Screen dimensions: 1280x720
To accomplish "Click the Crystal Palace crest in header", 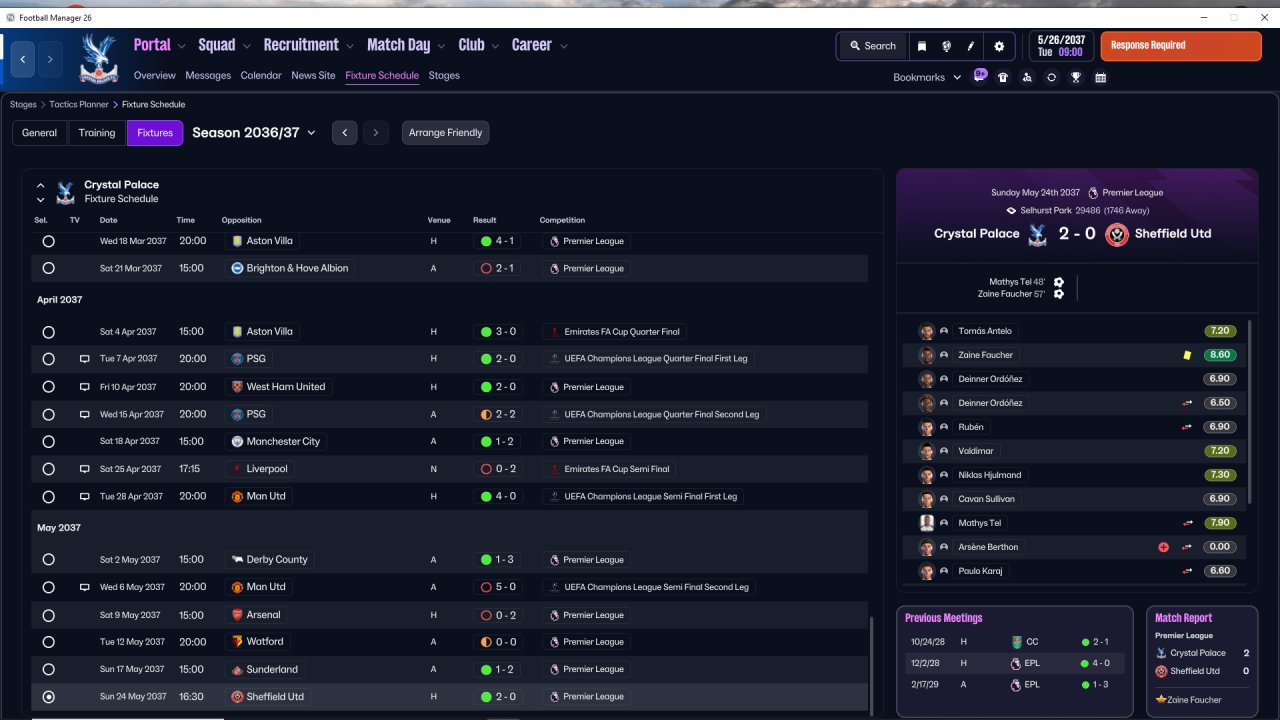I will (x=98, y=58).
